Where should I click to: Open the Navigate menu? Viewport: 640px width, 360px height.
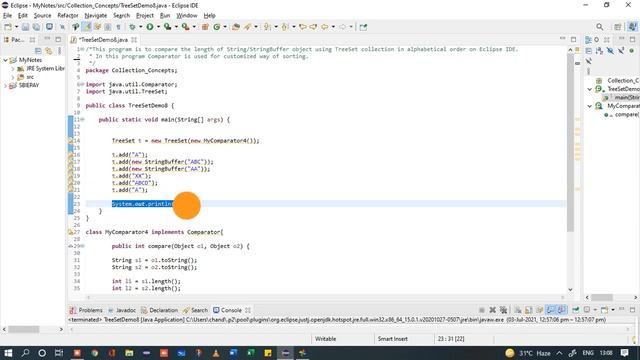[x=96, y=16]
